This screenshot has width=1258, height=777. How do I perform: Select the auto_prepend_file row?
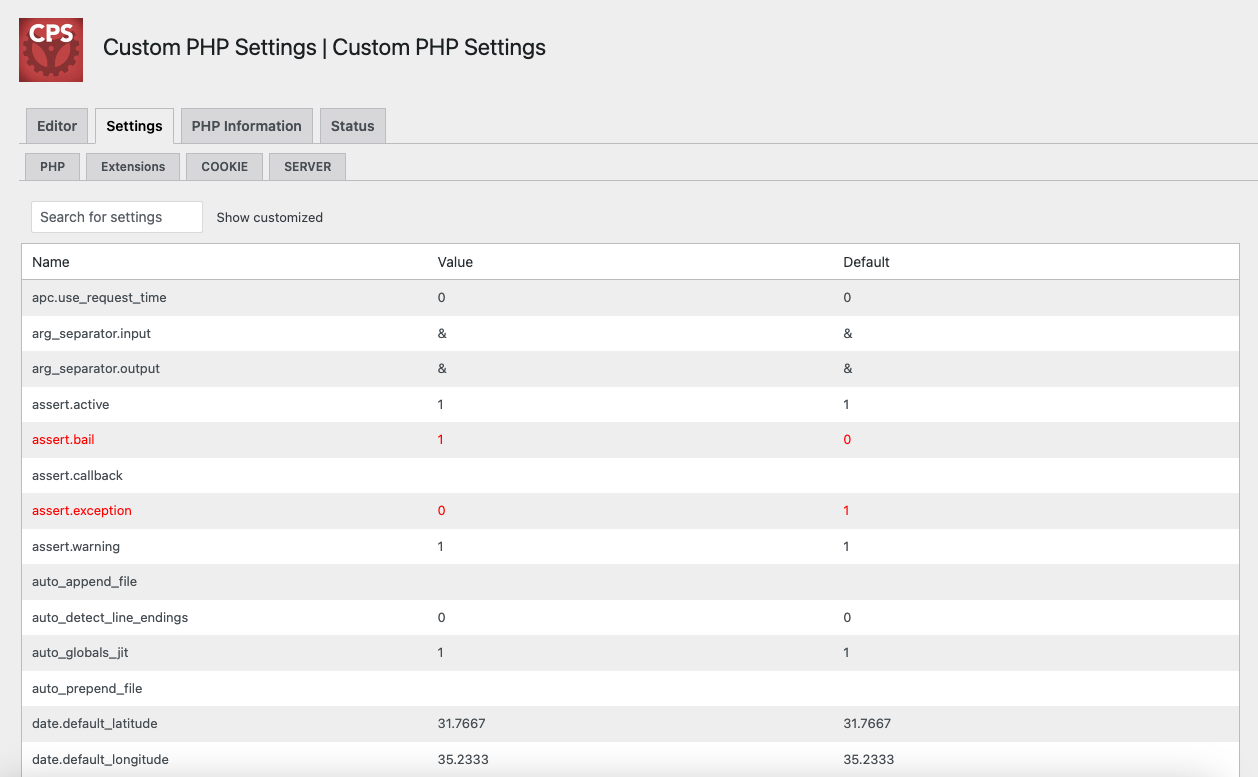tap(87, 688)
